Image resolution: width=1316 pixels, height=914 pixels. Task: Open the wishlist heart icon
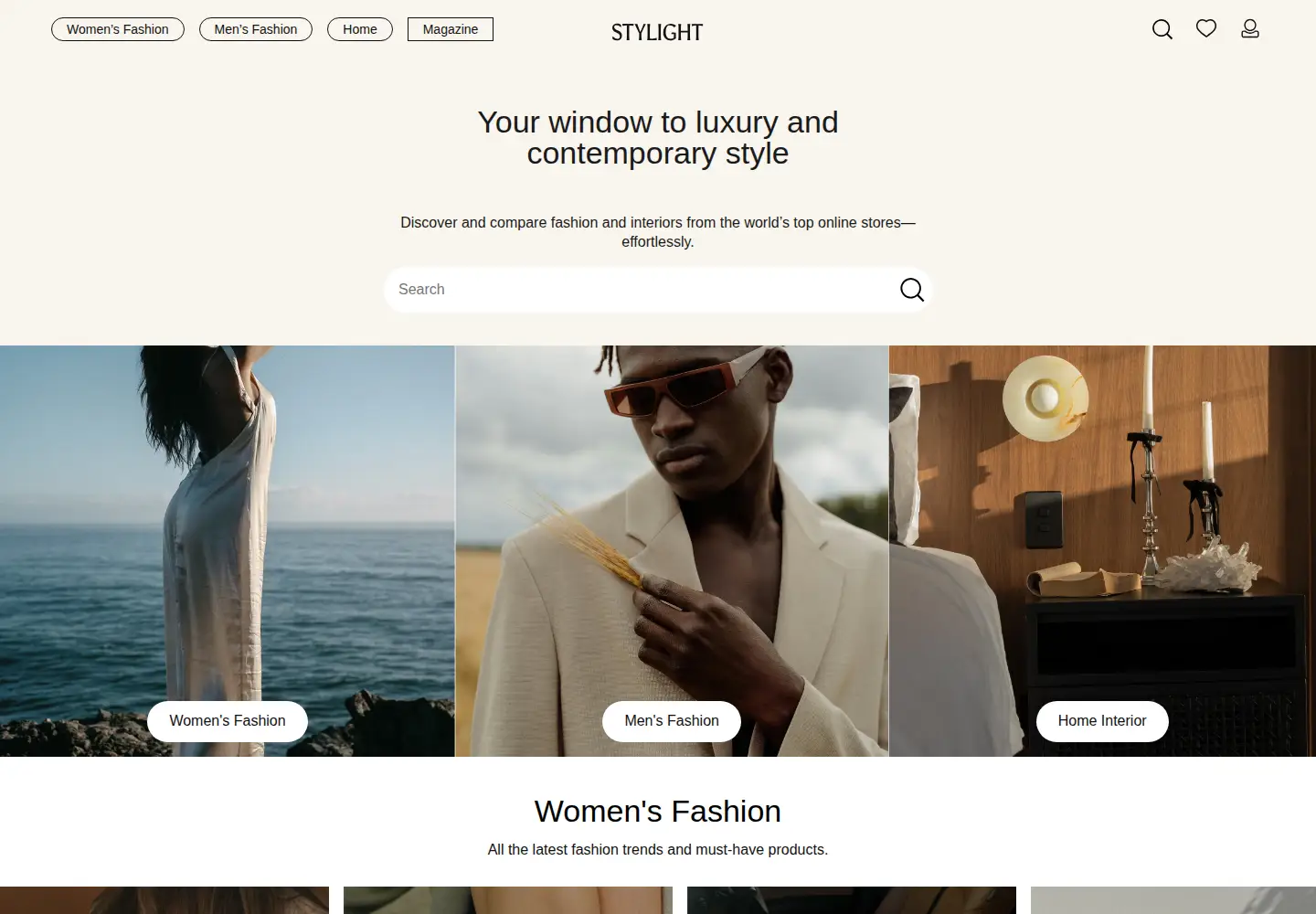1206,28
